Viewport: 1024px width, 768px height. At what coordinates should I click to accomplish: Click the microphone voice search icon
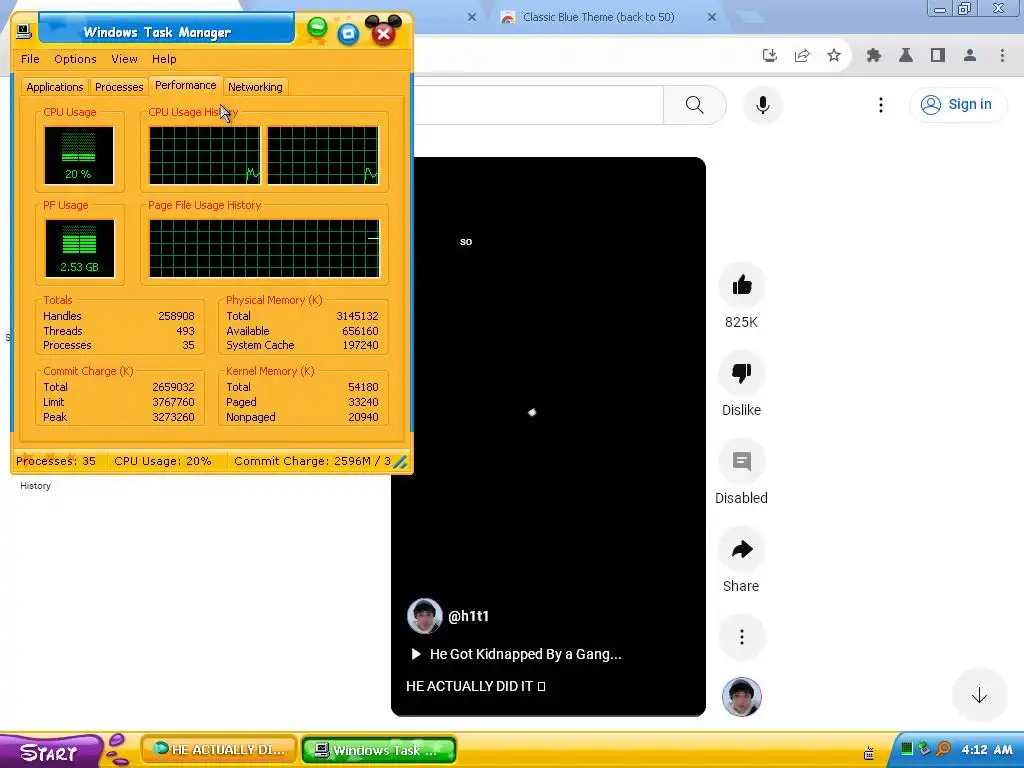pos(763,104)
